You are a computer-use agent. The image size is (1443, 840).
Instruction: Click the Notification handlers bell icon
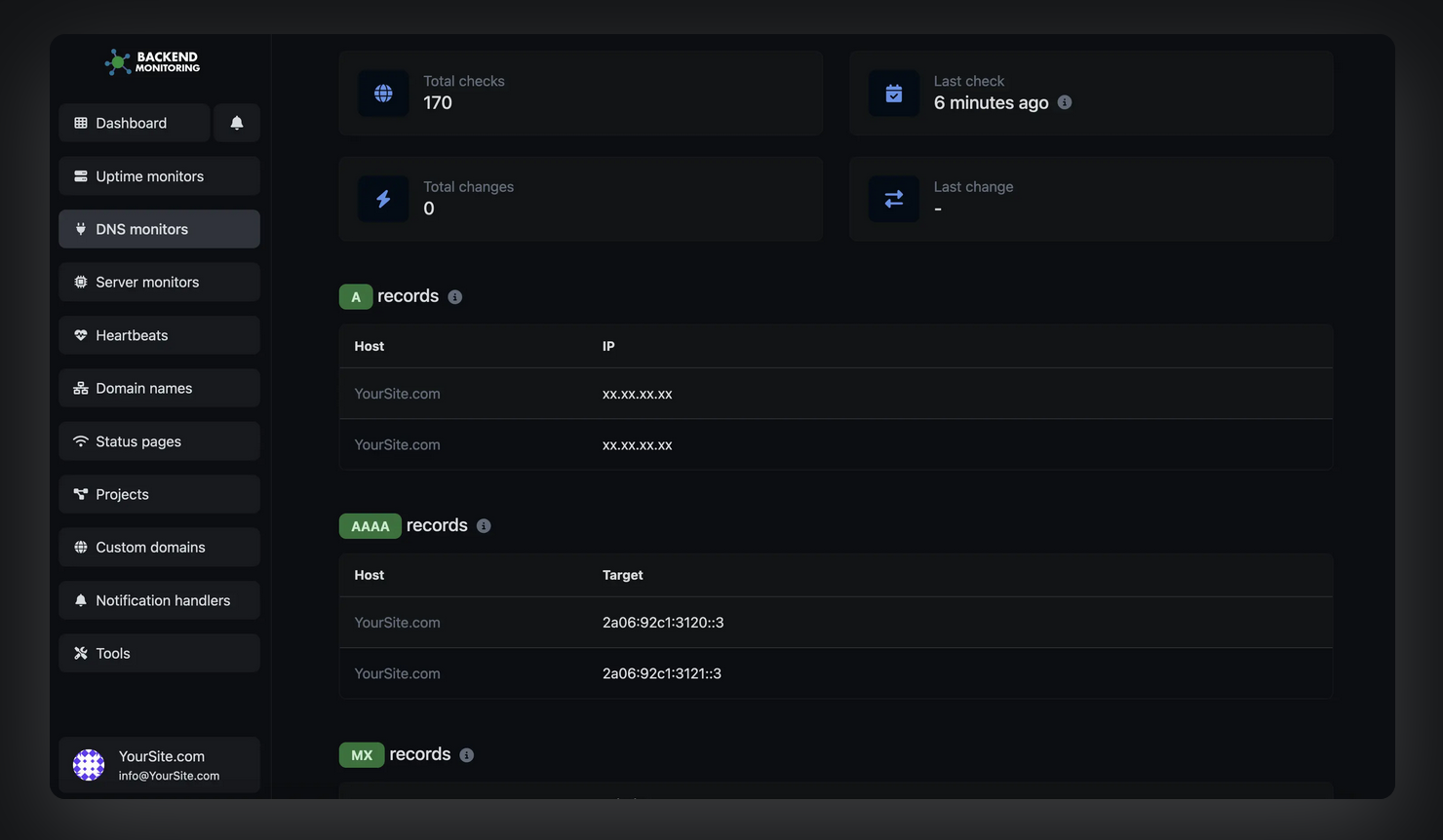(81, 600)
